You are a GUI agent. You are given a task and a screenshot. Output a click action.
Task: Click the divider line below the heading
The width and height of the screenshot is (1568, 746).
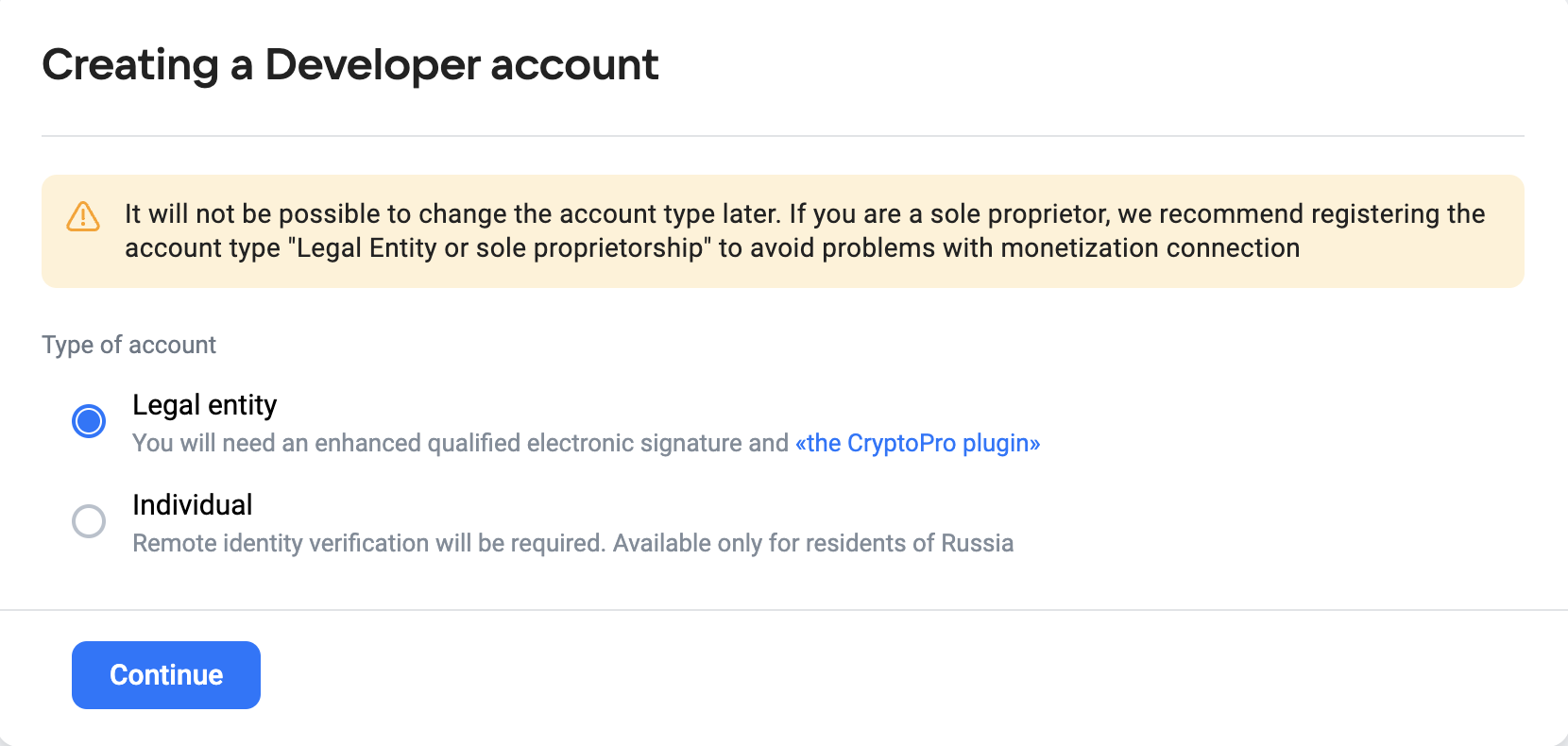click(782, 136)
